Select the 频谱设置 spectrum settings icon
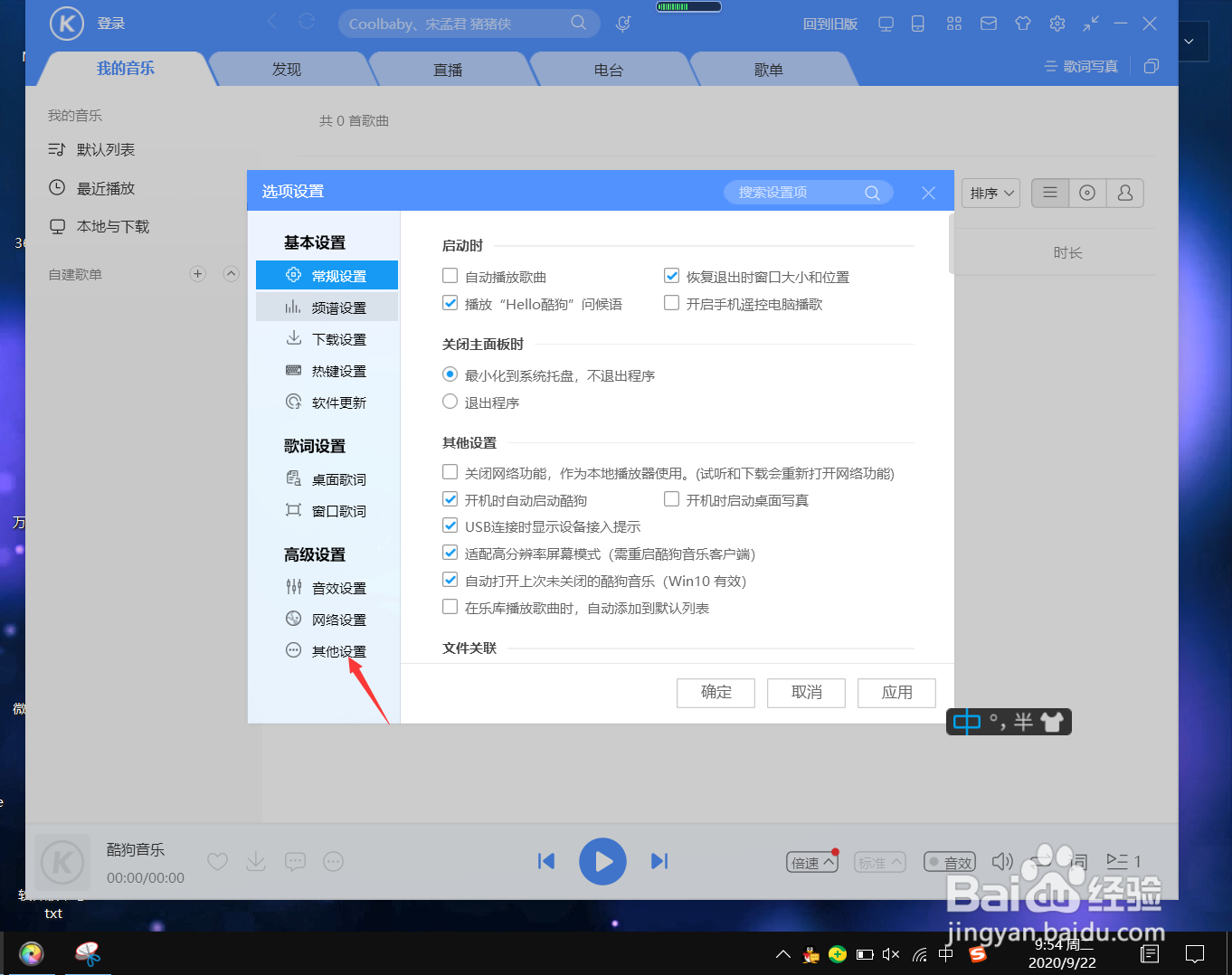 click(x=293, y=307)
